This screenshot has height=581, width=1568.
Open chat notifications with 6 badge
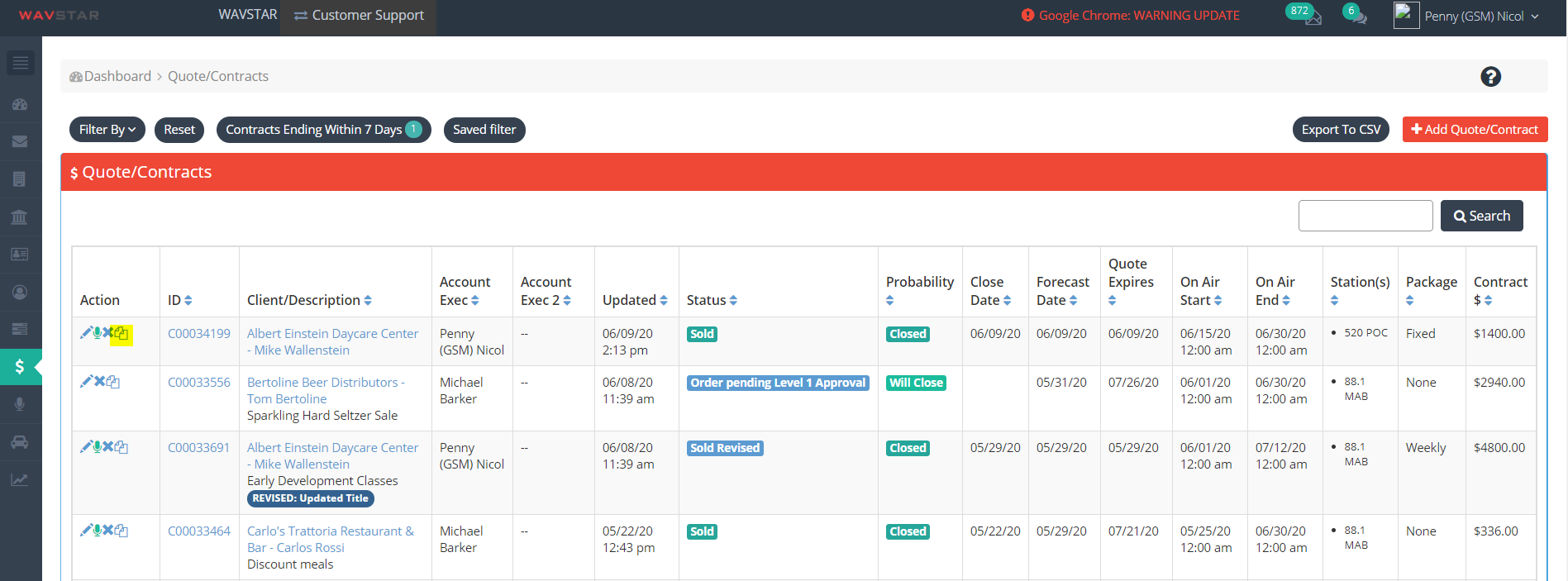(1356, 15)
